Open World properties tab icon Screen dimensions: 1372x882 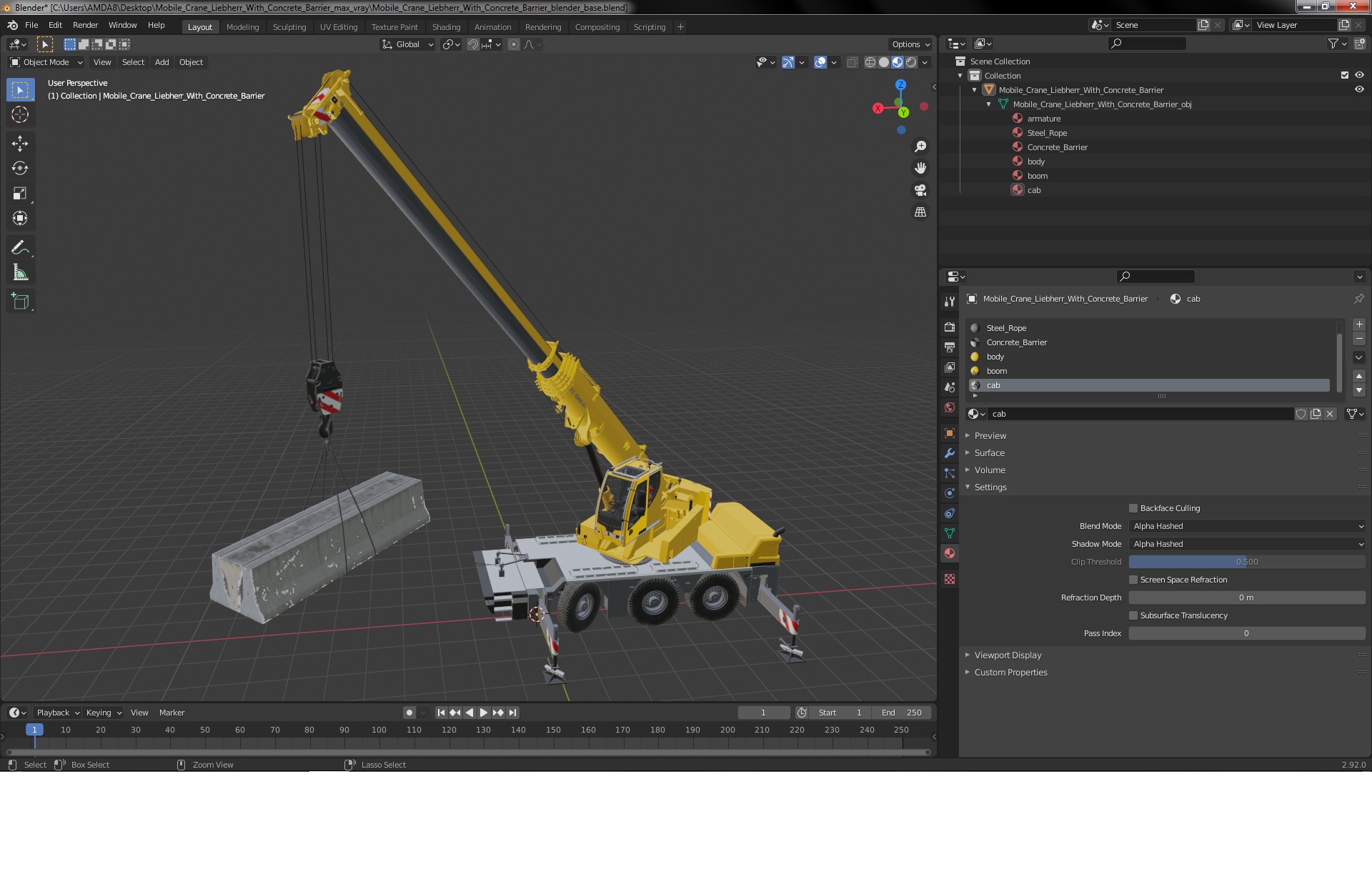point(950,407)
